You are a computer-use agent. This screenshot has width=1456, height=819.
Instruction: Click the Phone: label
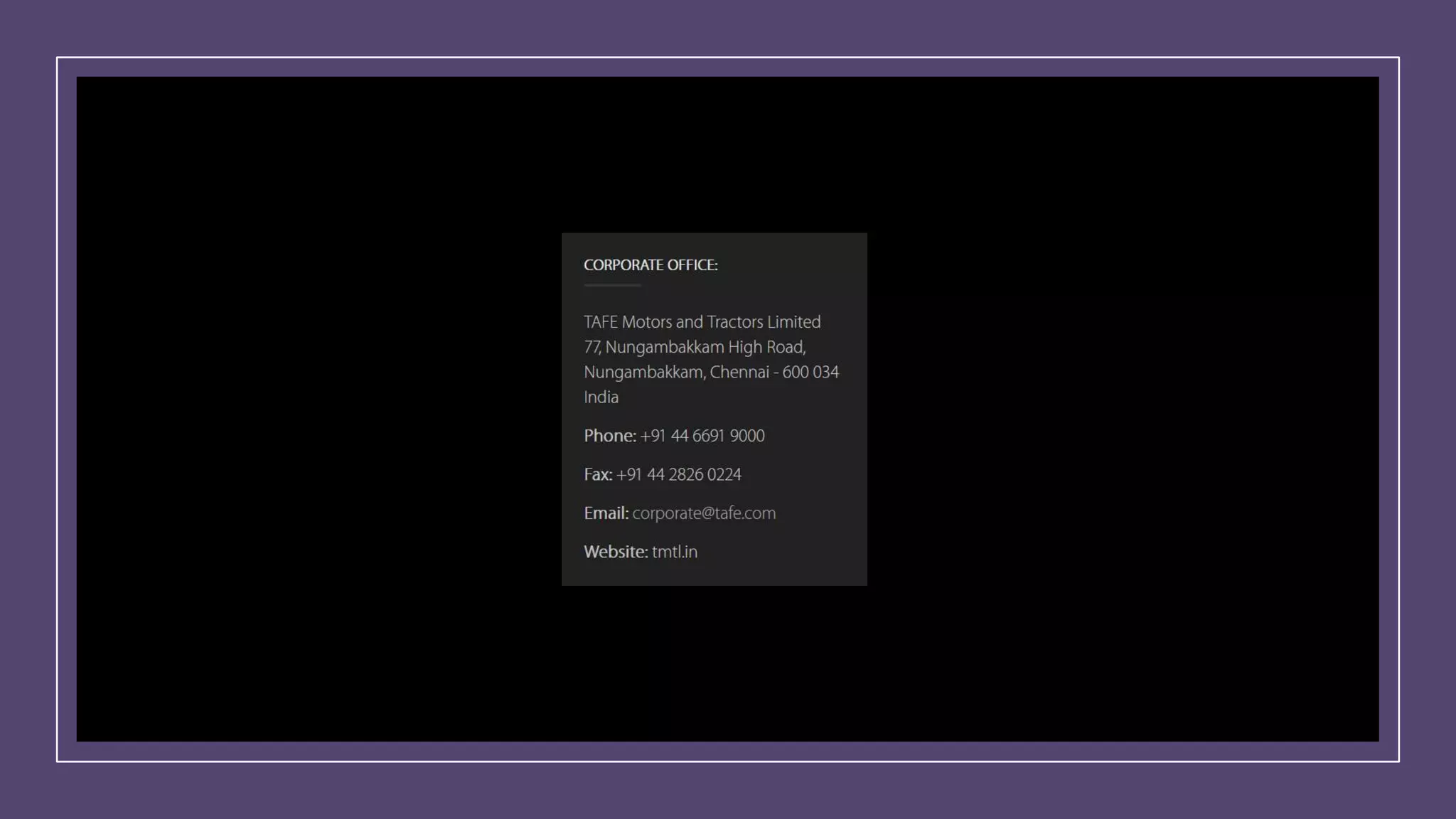pos(609,436)
